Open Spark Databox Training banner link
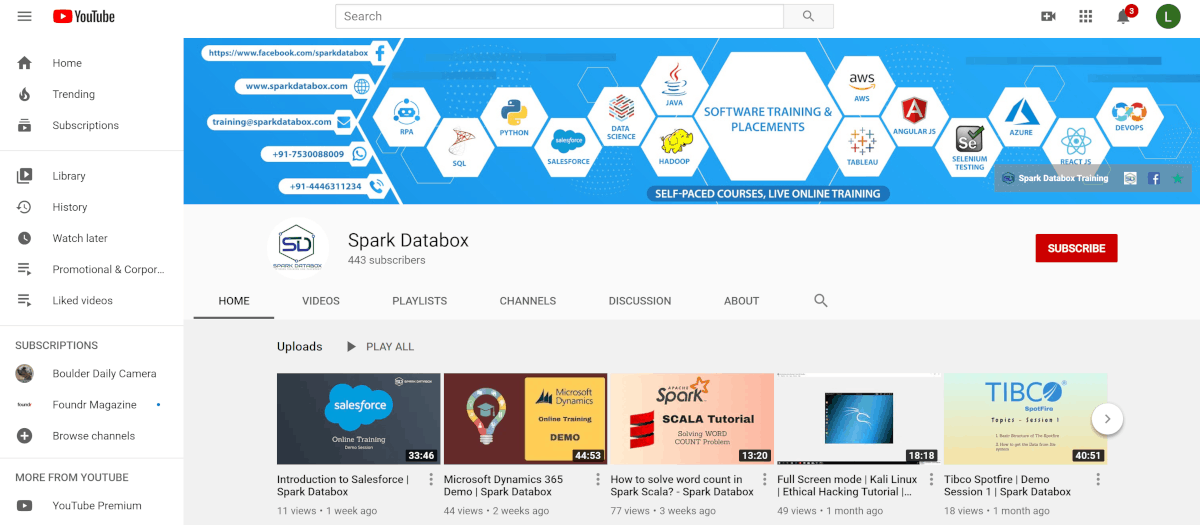 point(1055,178)
